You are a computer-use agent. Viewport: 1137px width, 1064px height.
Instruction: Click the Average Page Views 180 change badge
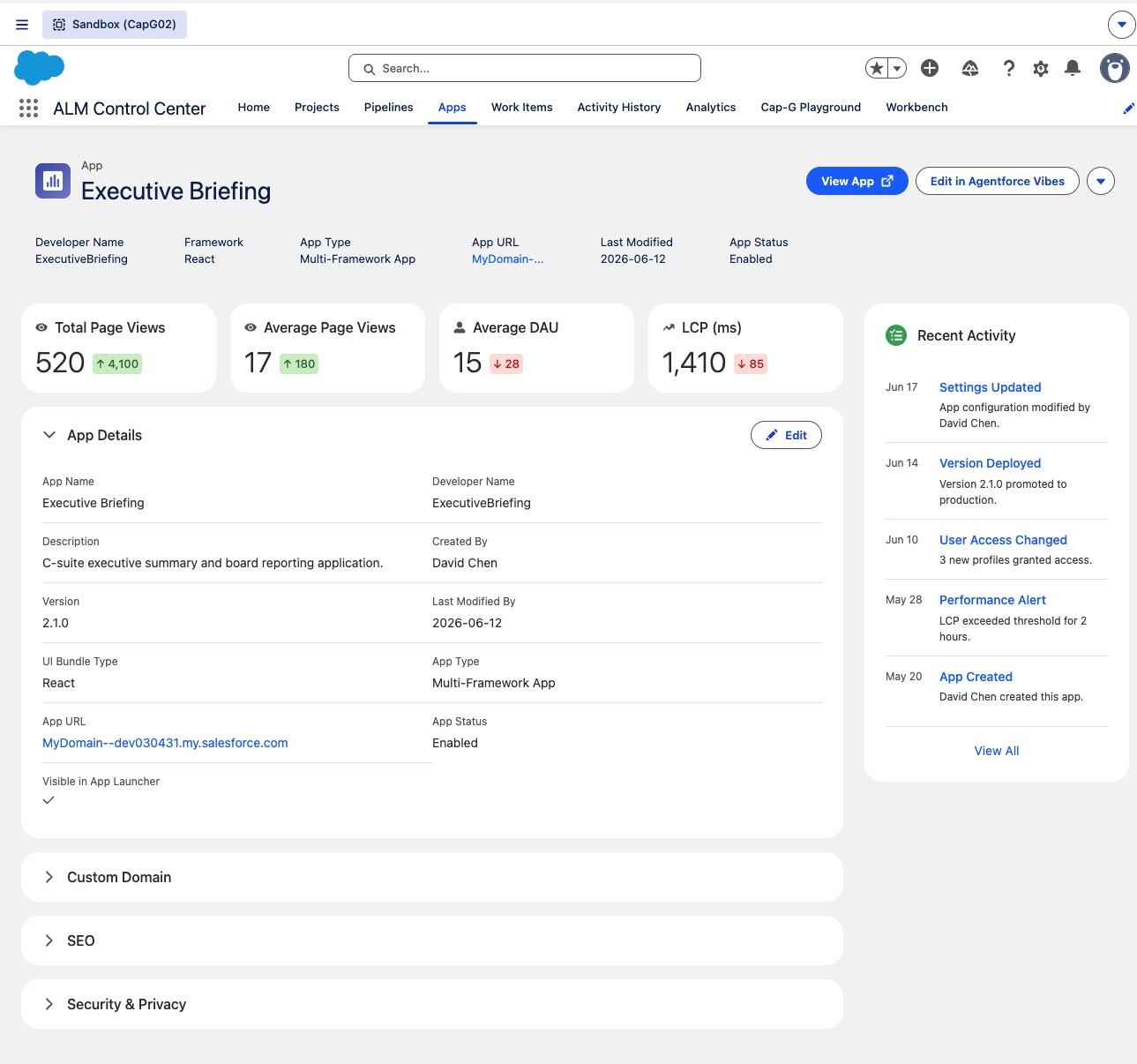[x=299, y=363]
